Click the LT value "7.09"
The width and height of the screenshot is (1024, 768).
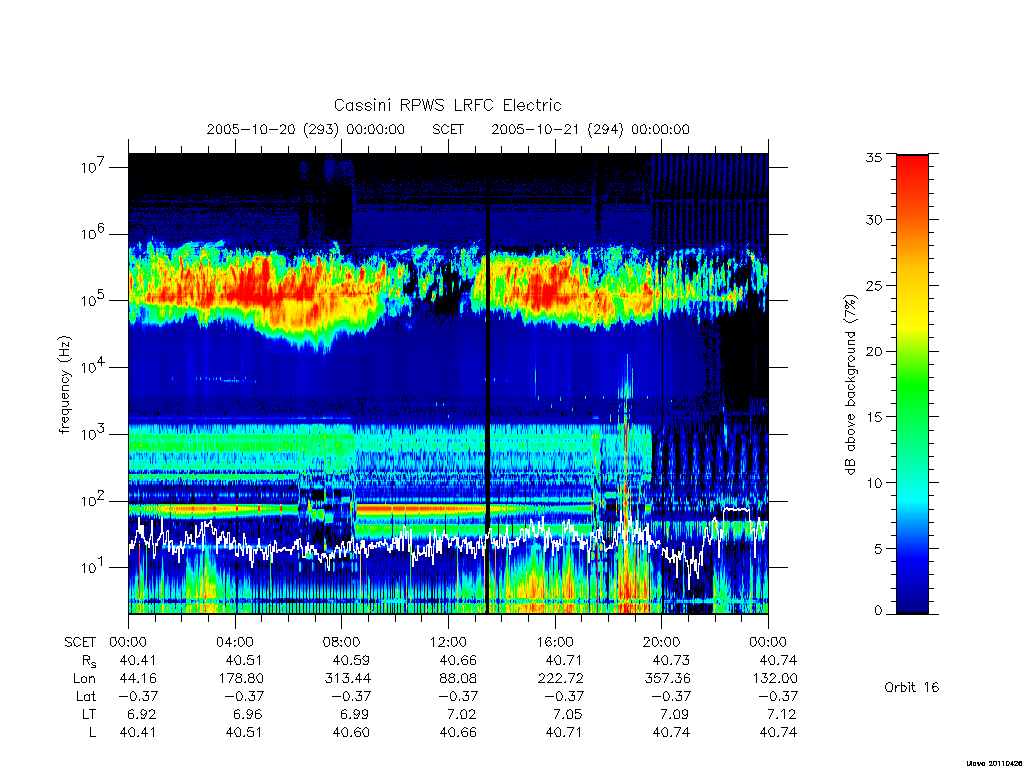pos(676,714)
